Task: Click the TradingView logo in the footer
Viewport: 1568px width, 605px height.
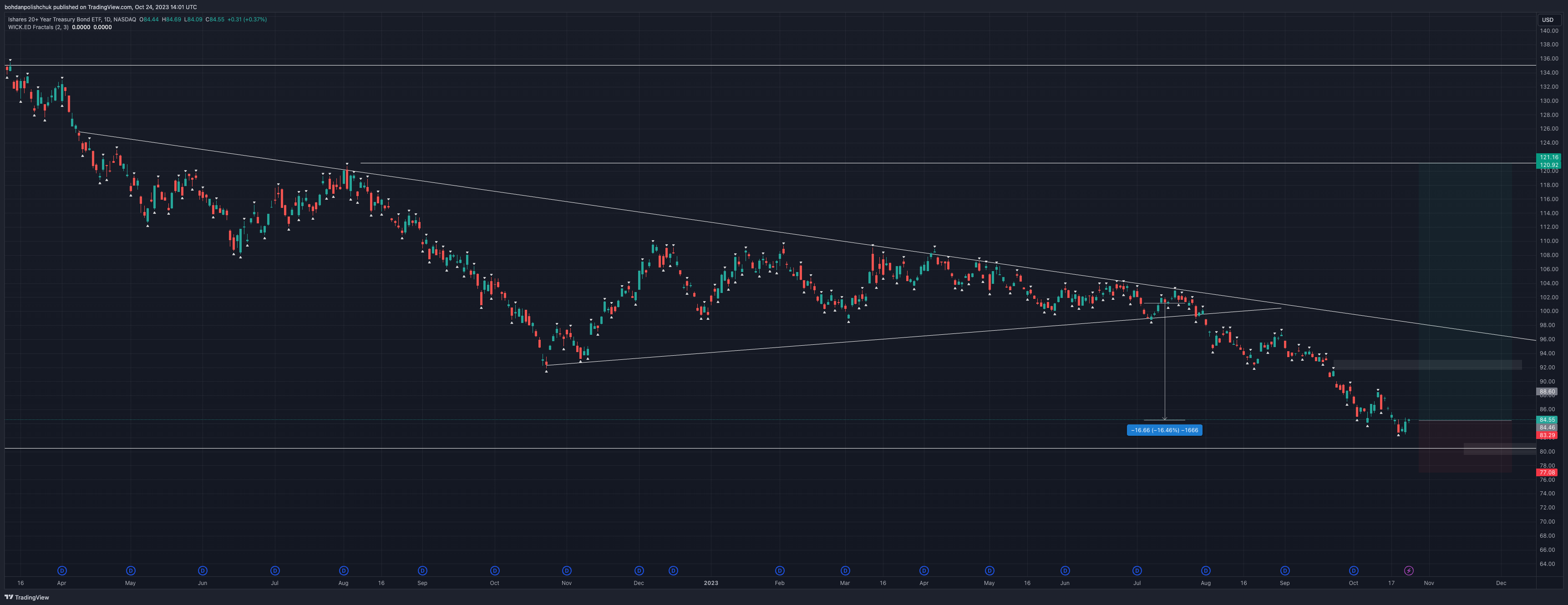Action: point(27,597)
